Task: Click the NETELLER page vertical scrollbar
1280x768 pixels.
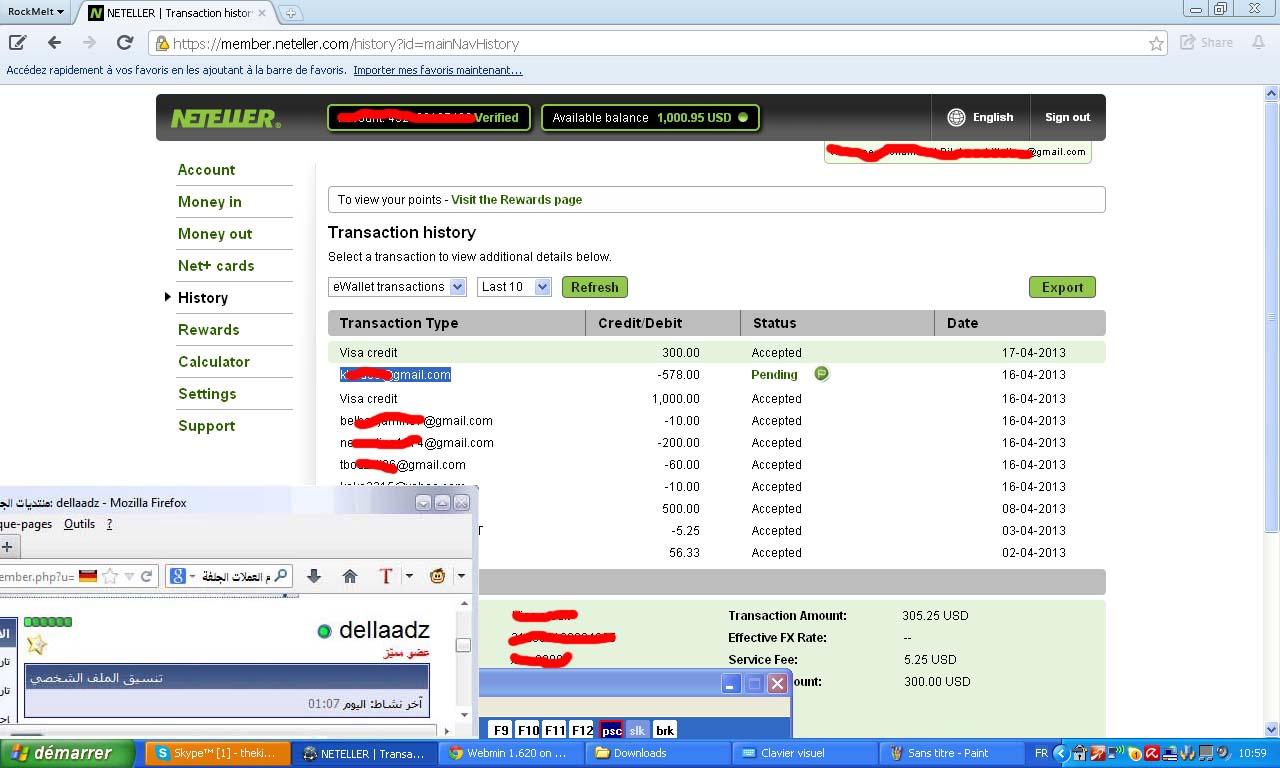Action: coord(1272,410)
